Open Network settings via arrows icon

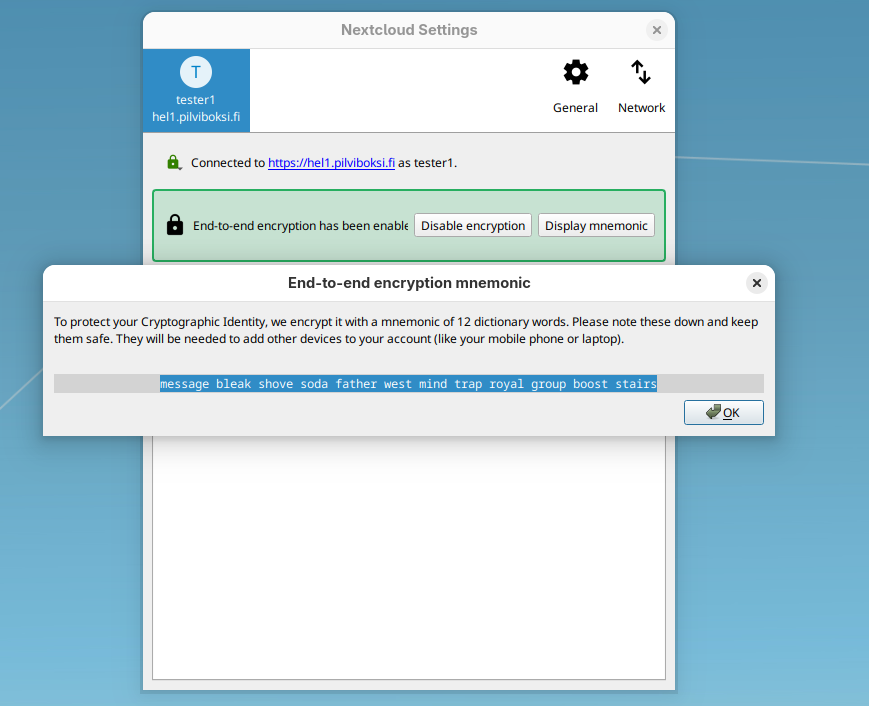point(641,73)
